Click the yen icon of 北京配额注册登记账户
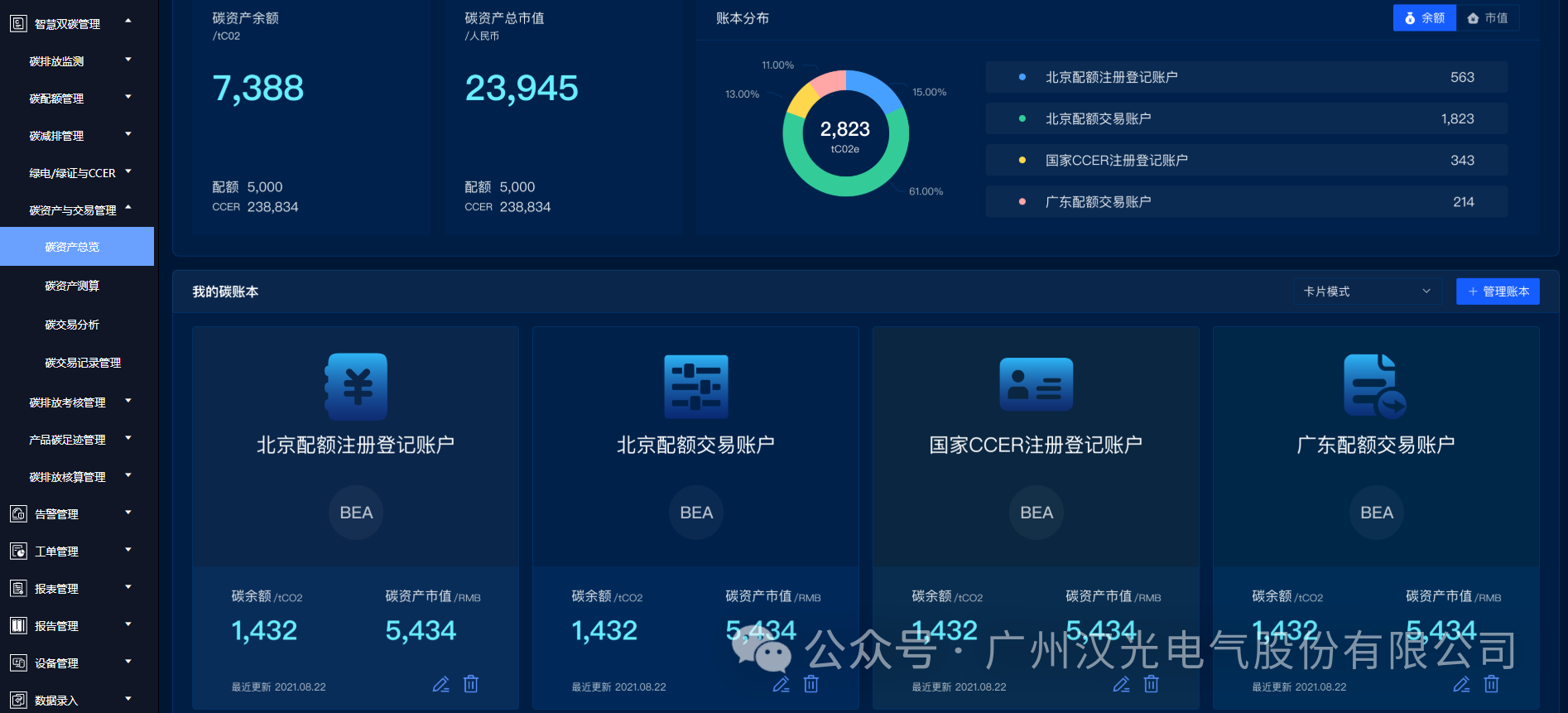Viewport: 1568px width, 713px height. point(356,387)
